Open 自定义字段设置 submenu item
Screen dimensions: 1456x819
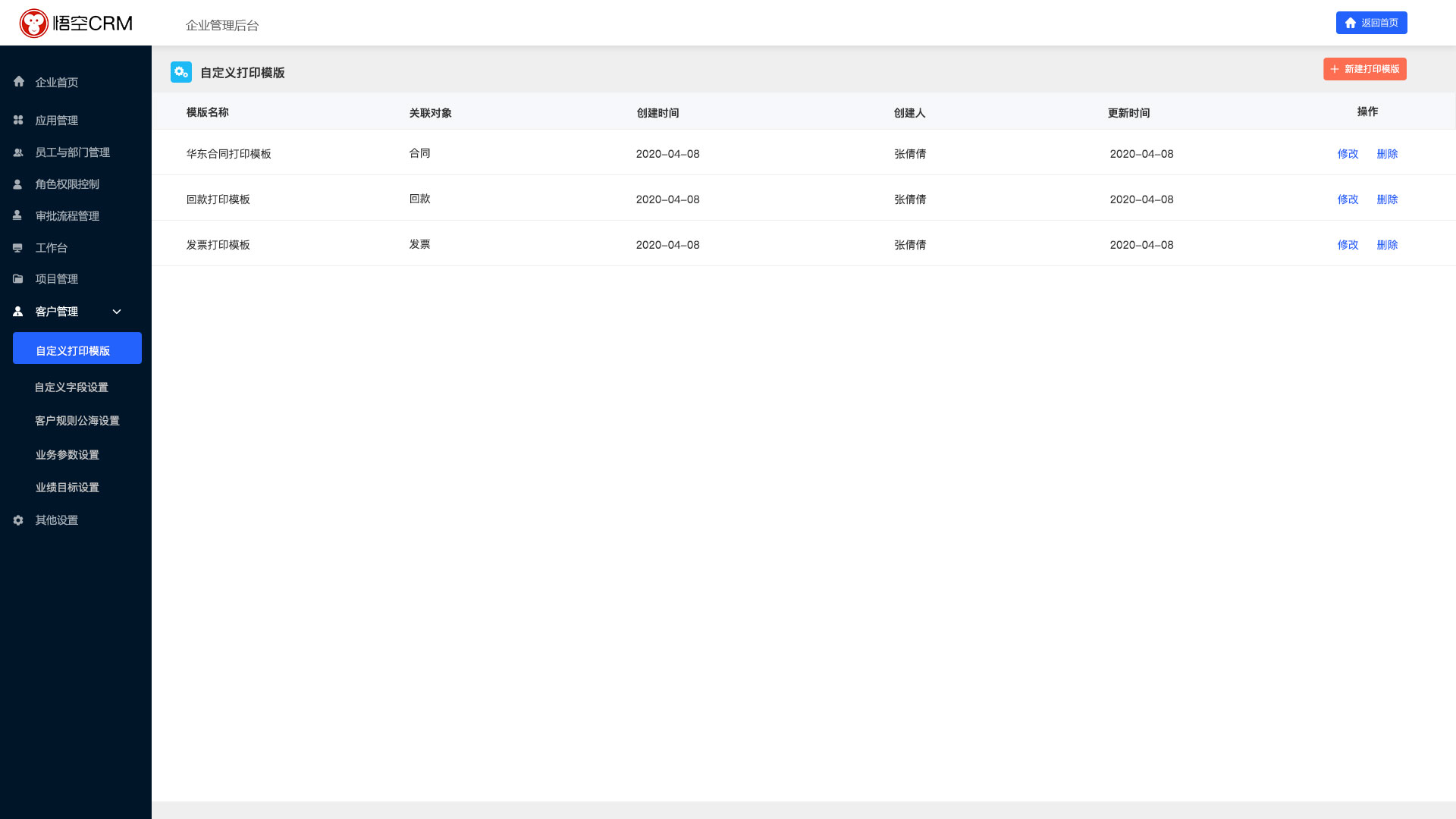(x=71, y=388)
